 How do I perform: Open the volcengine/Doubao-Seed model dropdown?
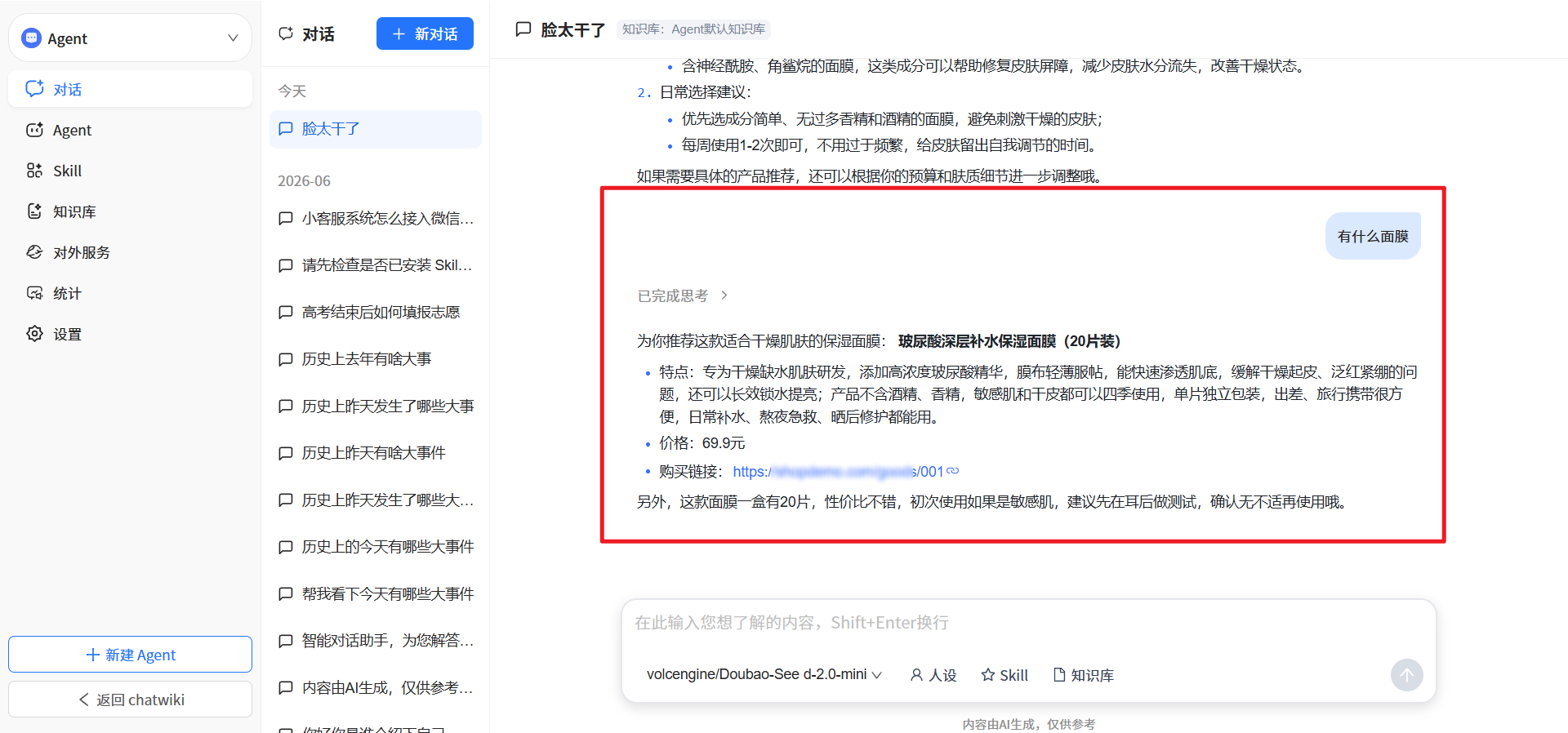coord(764,674)
